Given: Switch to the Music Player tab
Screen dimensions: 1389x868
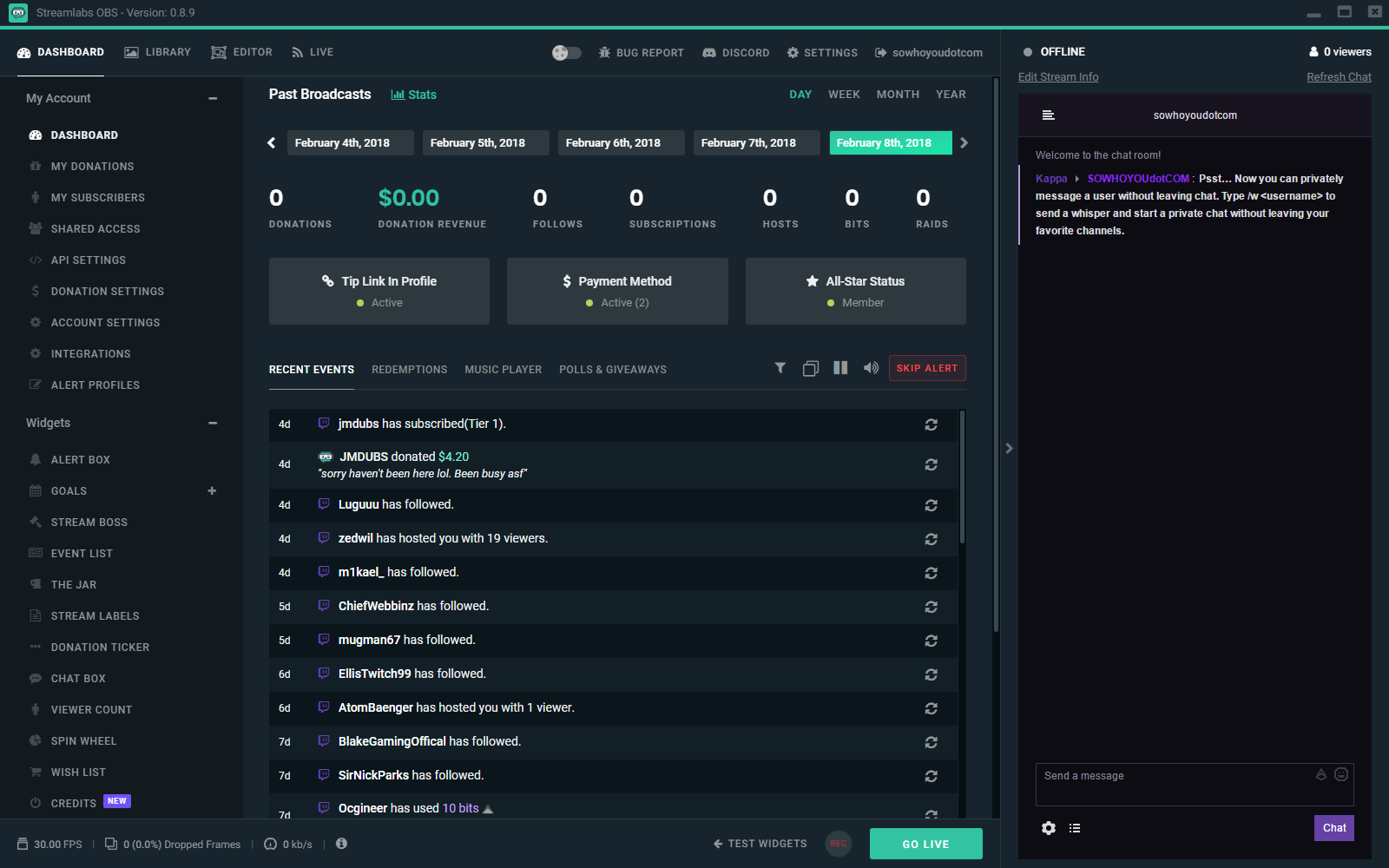Looking at the screenshot, I should click(x=504, y=370).
